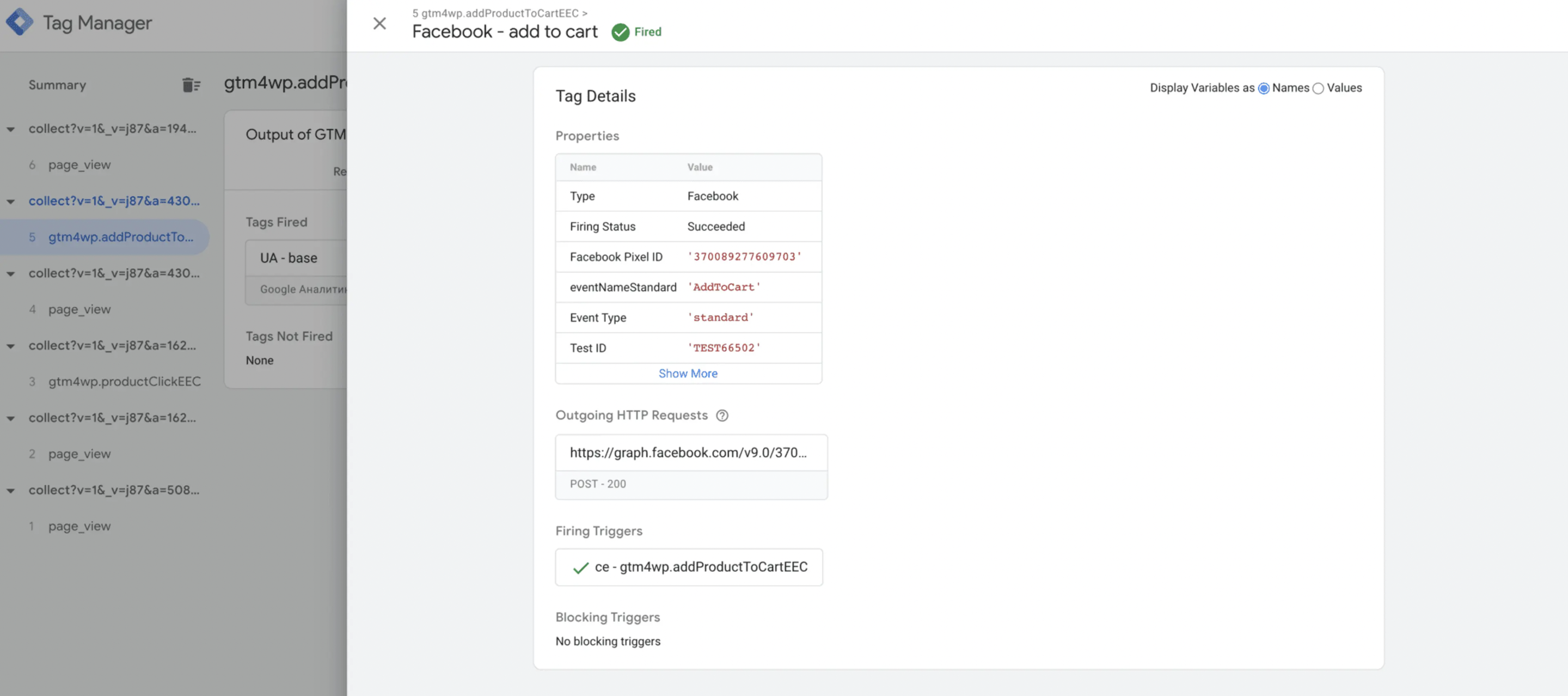Click the Fired status badge icon next to tag name

pos(620,31)
